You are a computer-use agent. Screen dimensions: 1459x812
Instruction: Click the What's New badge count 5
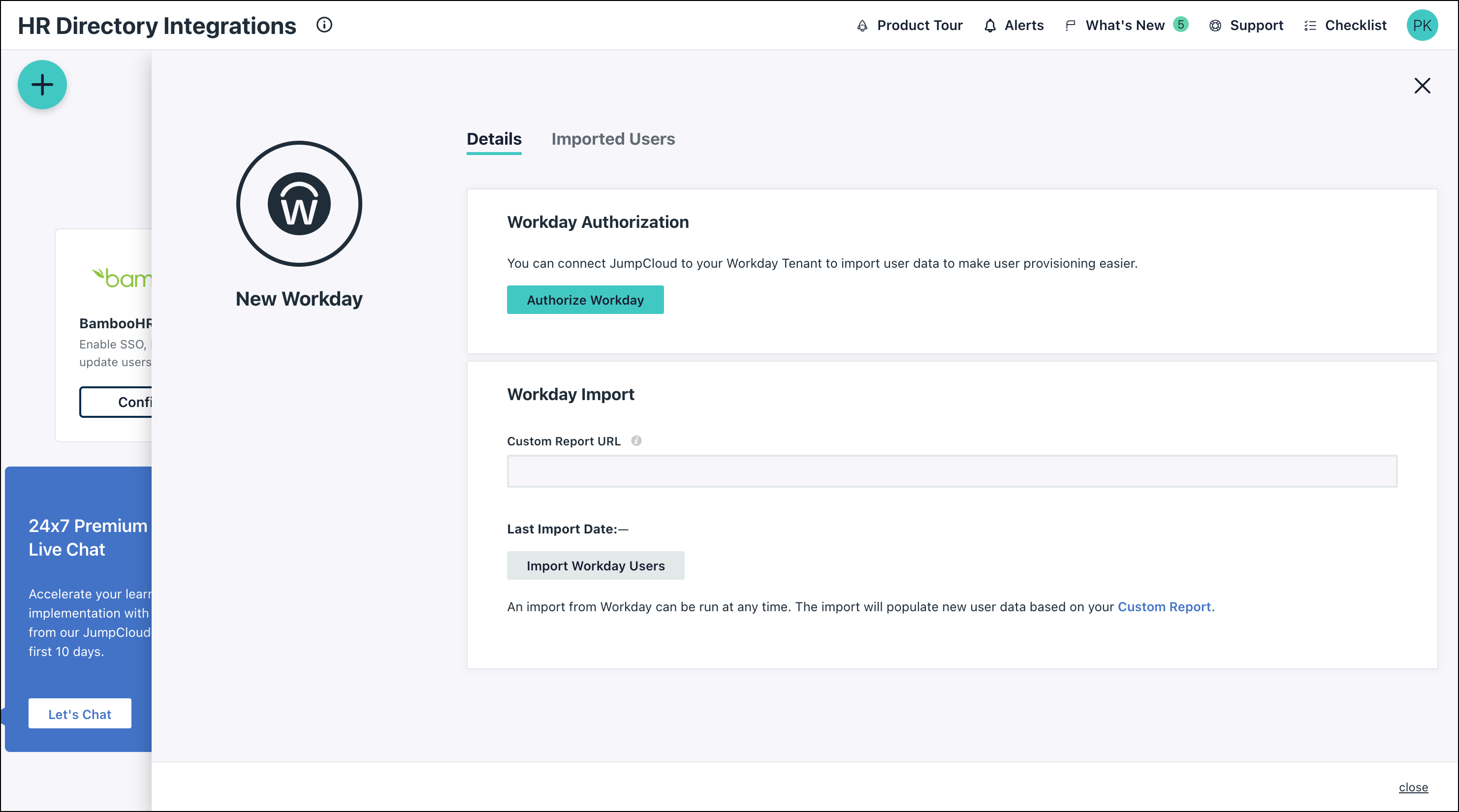(1180, 24)
